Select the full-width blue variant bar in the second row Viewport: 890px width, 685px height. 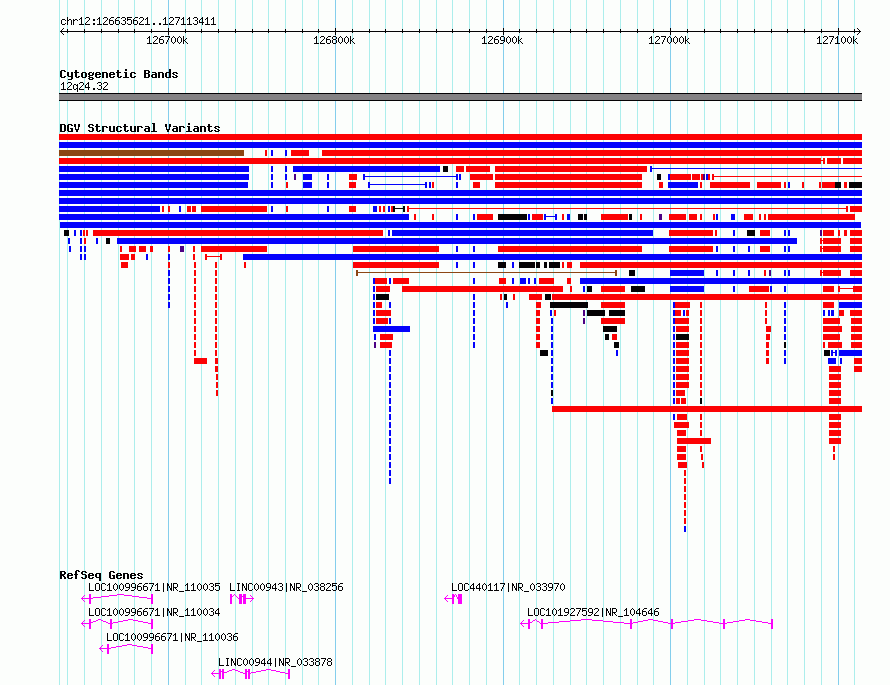click(x=460, y=145)
